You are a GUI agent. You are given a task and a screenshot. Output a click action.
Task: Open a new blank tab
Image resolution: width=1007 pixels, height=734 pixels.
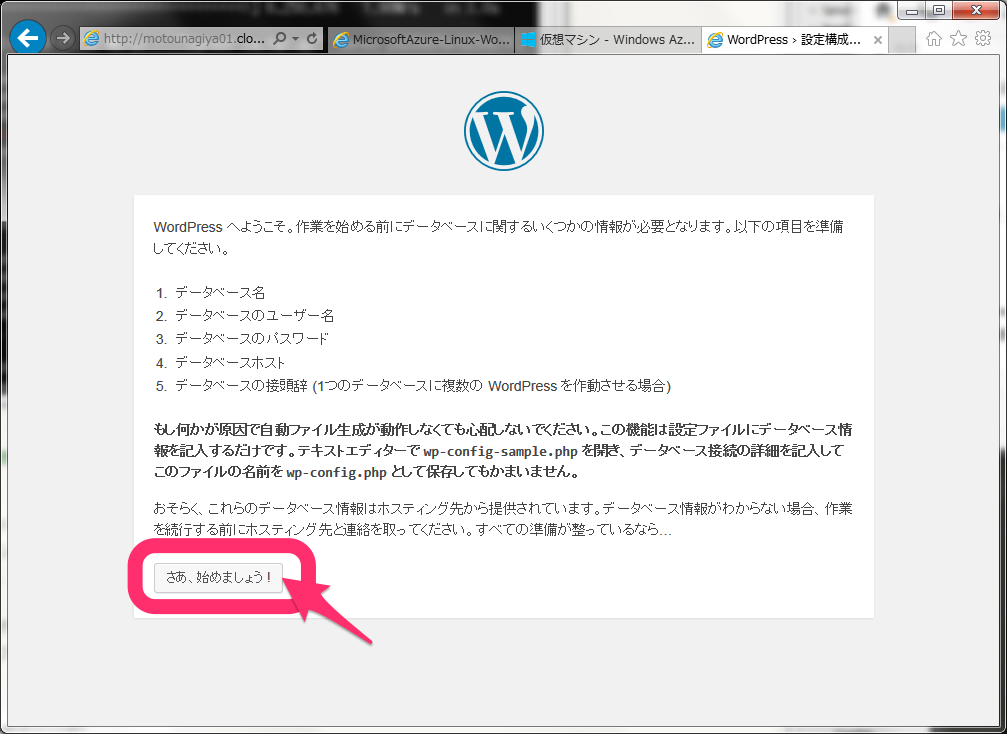[x=902, y=40]
